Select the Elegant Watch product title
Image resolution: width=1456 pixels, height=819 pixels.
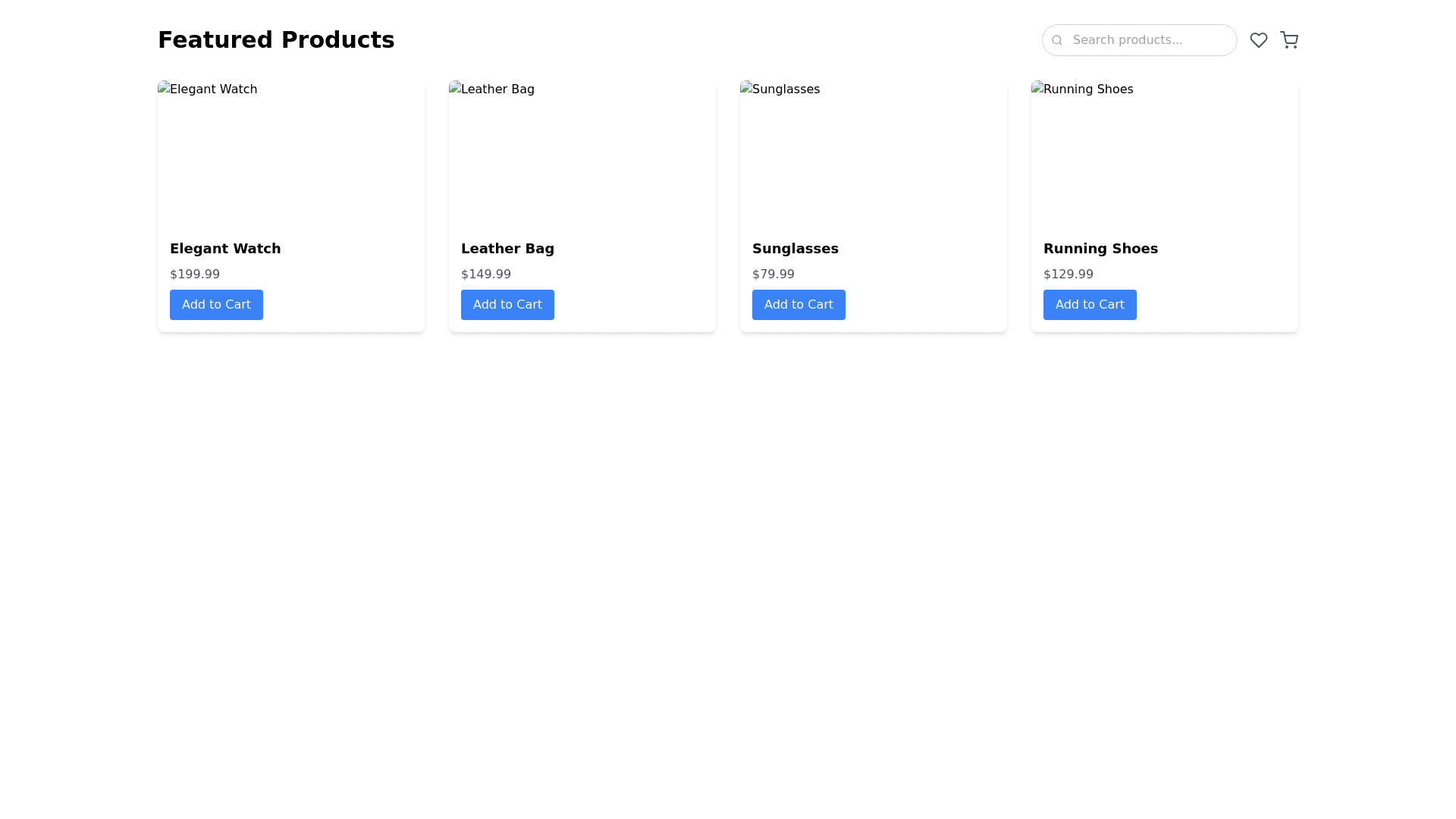point(225,249)
